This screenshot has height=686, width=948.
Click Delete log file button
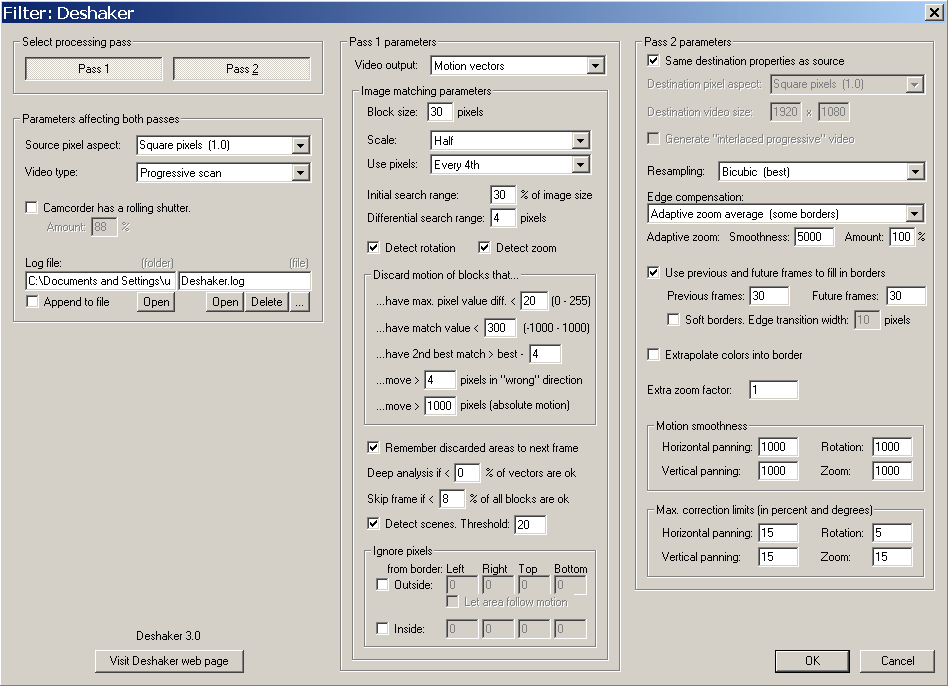pos(267,302)
